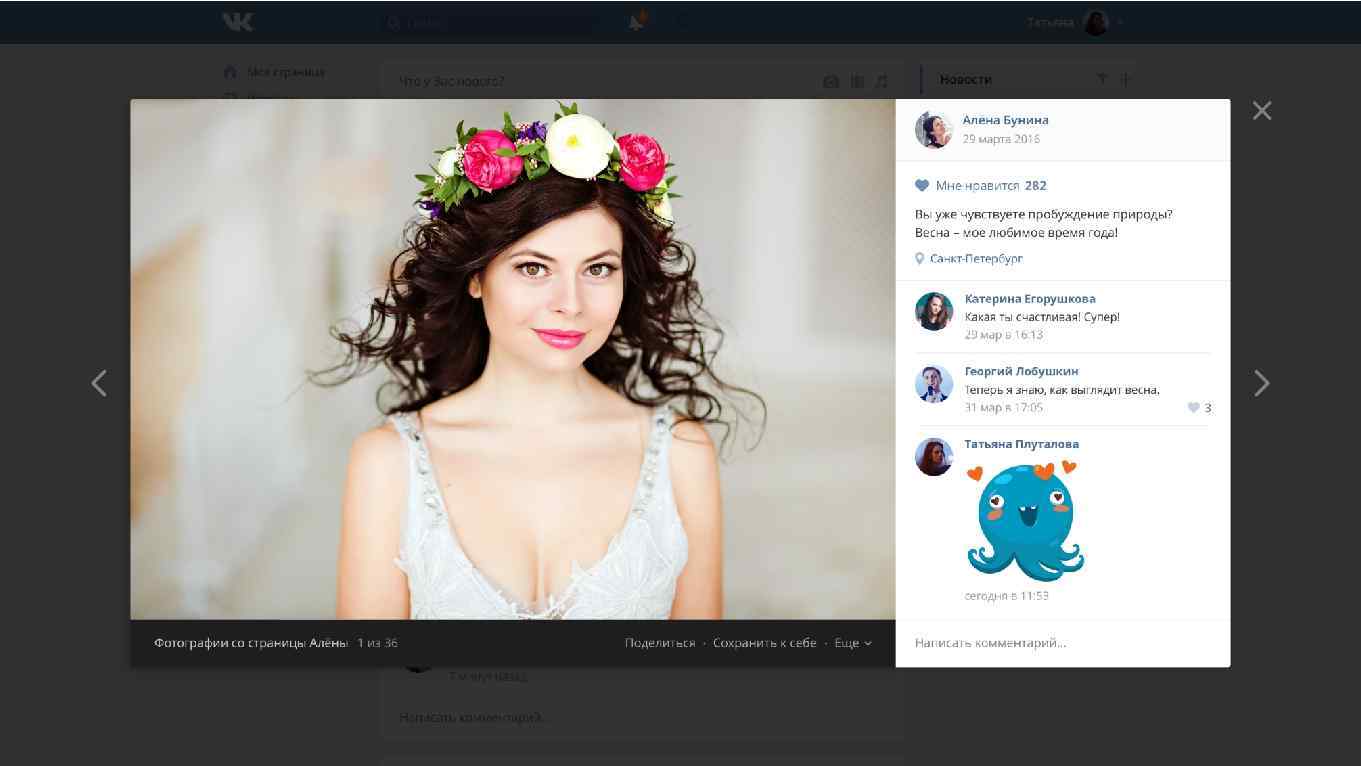Click the photo counter 1 из 36
Viewport: 1361px width, 766px height.
378,643
